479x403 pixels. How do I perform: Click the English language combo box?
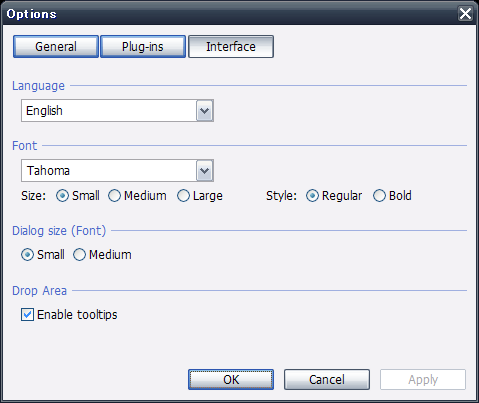tap(117, 110)
